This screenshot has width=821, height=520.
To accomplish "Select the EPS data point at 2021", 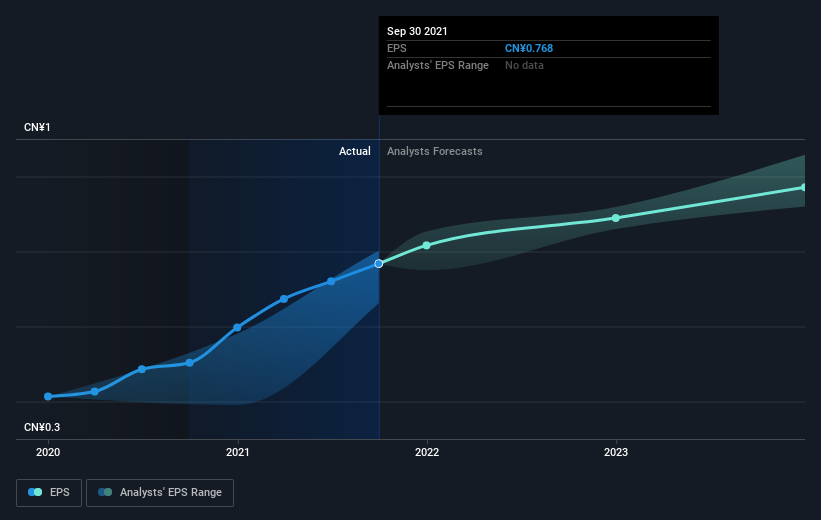I will point(237,327).
